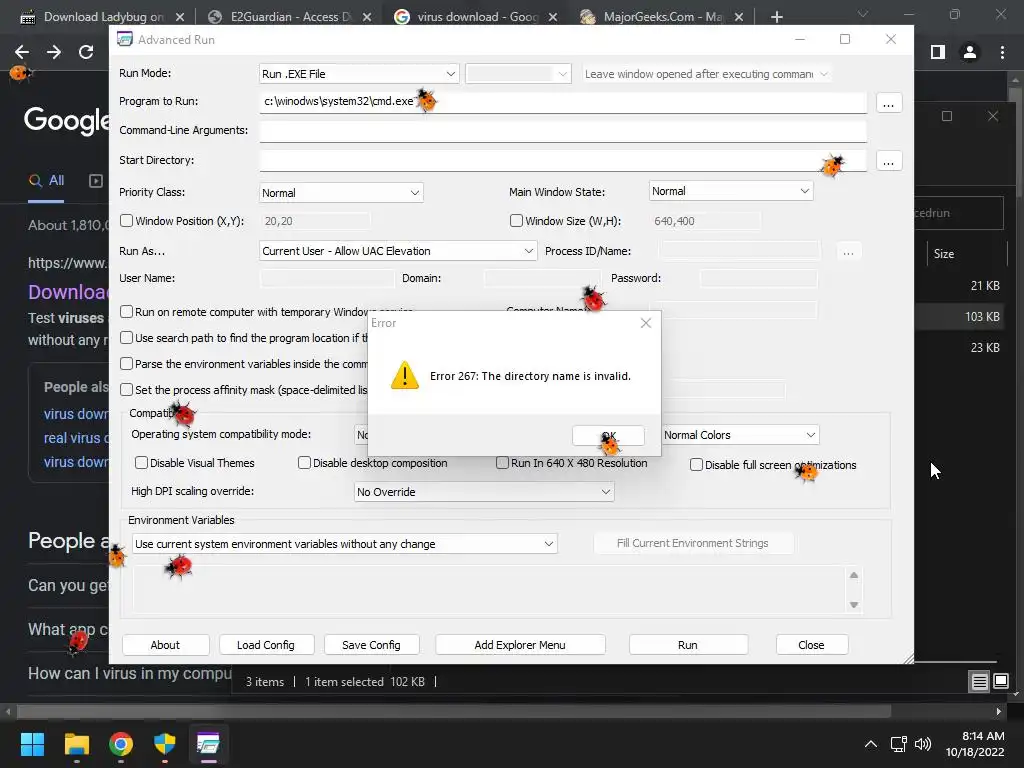The image size is (1024, 768).
Task: Go forward in Chrome
Action: click(54, 52)
